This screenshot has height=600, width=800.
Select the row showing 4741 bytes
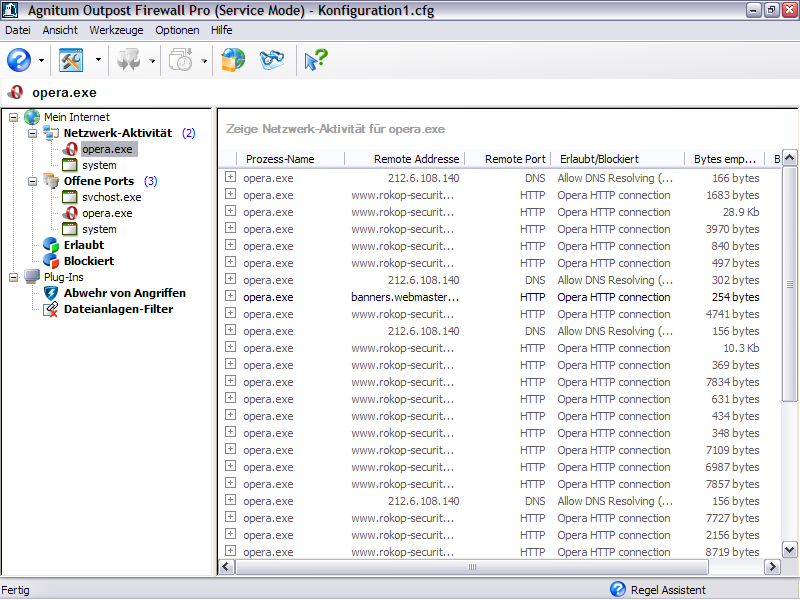(x=500, y=314)
